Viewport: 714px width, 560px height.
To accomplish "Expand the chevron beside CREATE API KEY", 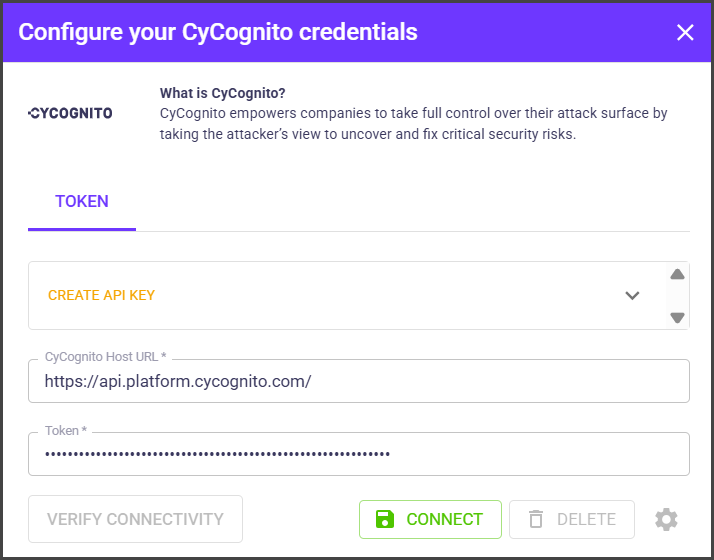I will (x=632, y=295).
